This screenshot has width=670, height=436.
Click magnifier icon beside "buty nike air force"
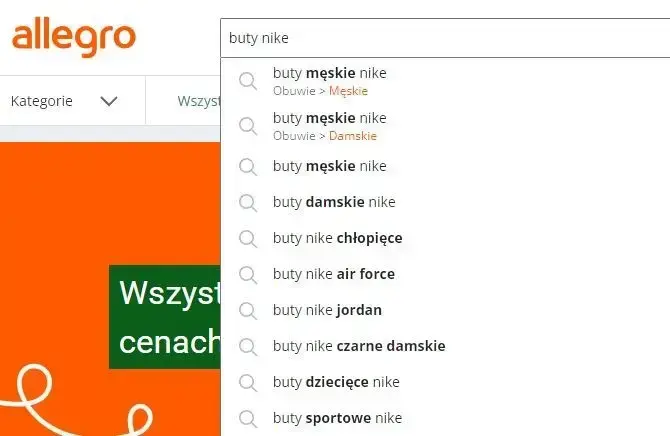coord(247,274)
